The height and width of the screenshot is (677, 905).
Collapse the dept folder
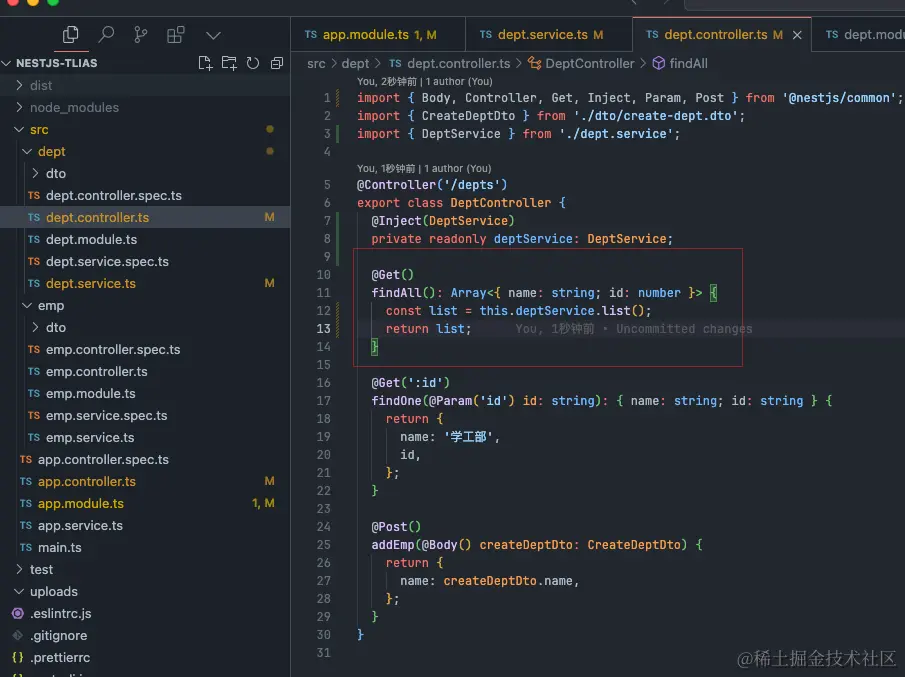pyautogui.click(x=27, y=151)
